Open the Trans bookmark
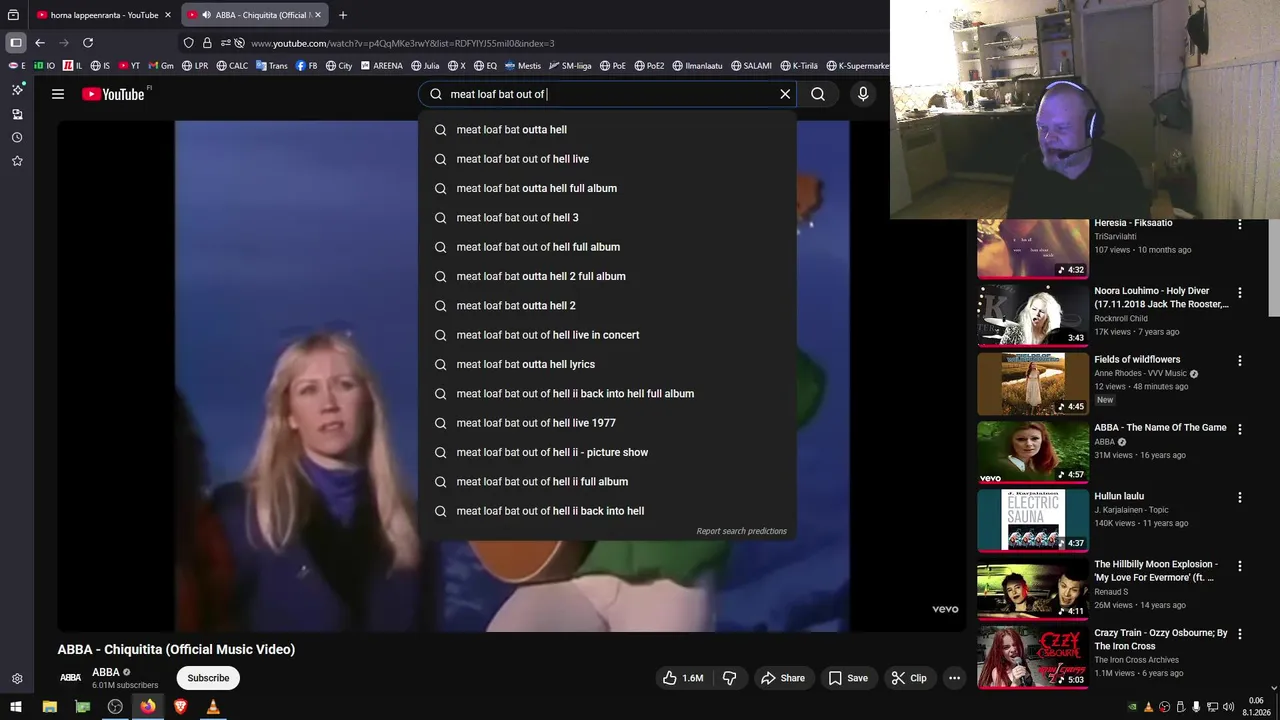 (x=272, y=66)
